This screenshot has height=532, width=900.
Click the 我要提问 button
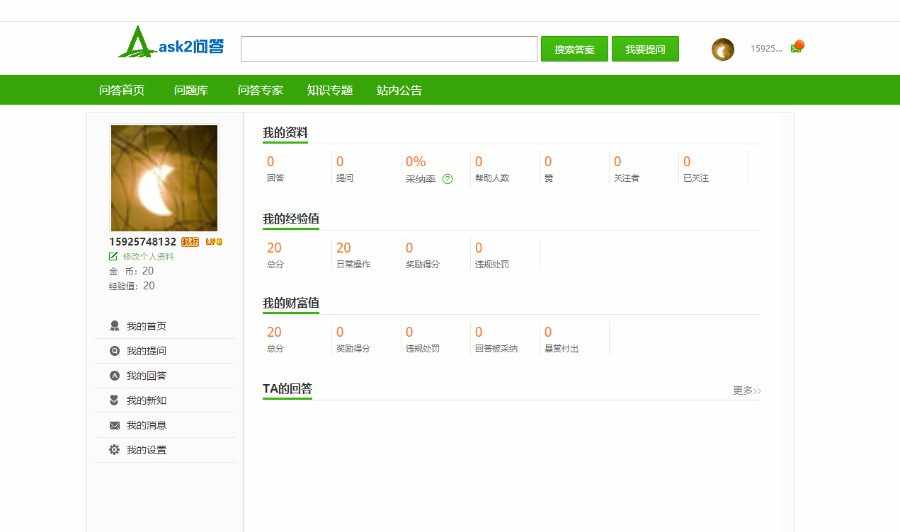[645, 49]
